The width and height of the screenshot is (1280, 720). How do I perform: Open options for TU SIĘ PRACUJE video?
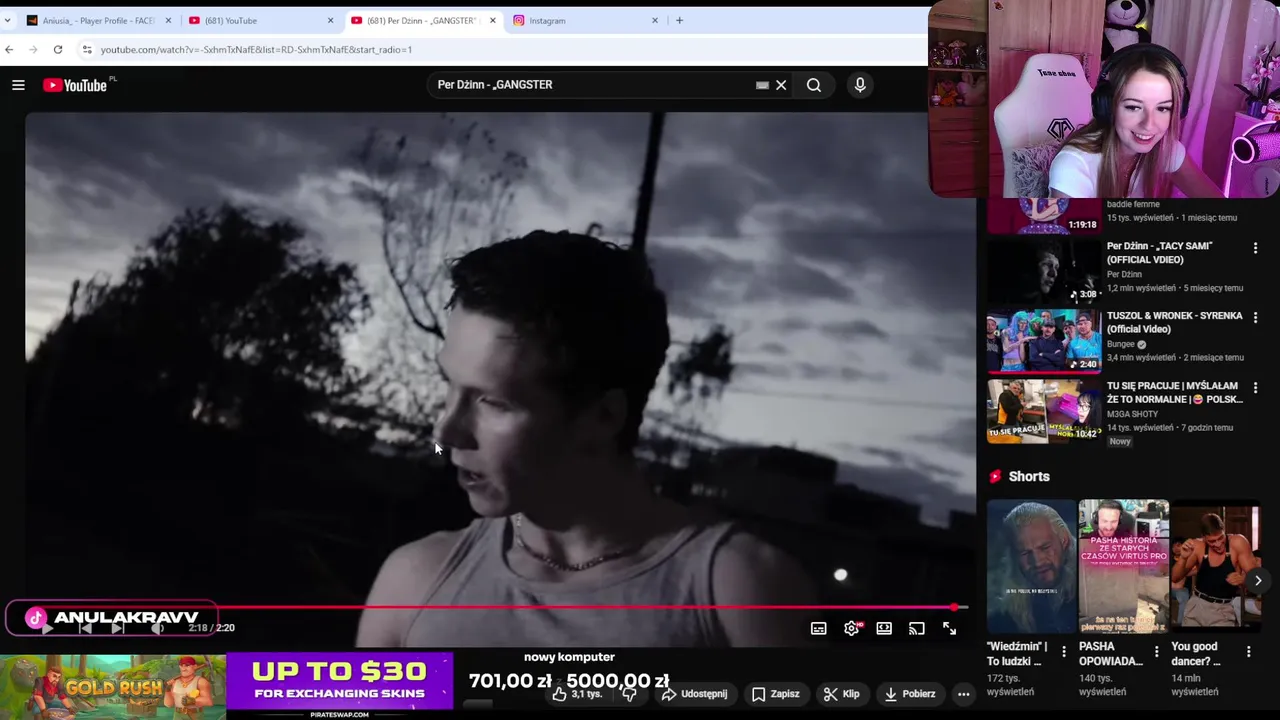[x=1255, y=388]
